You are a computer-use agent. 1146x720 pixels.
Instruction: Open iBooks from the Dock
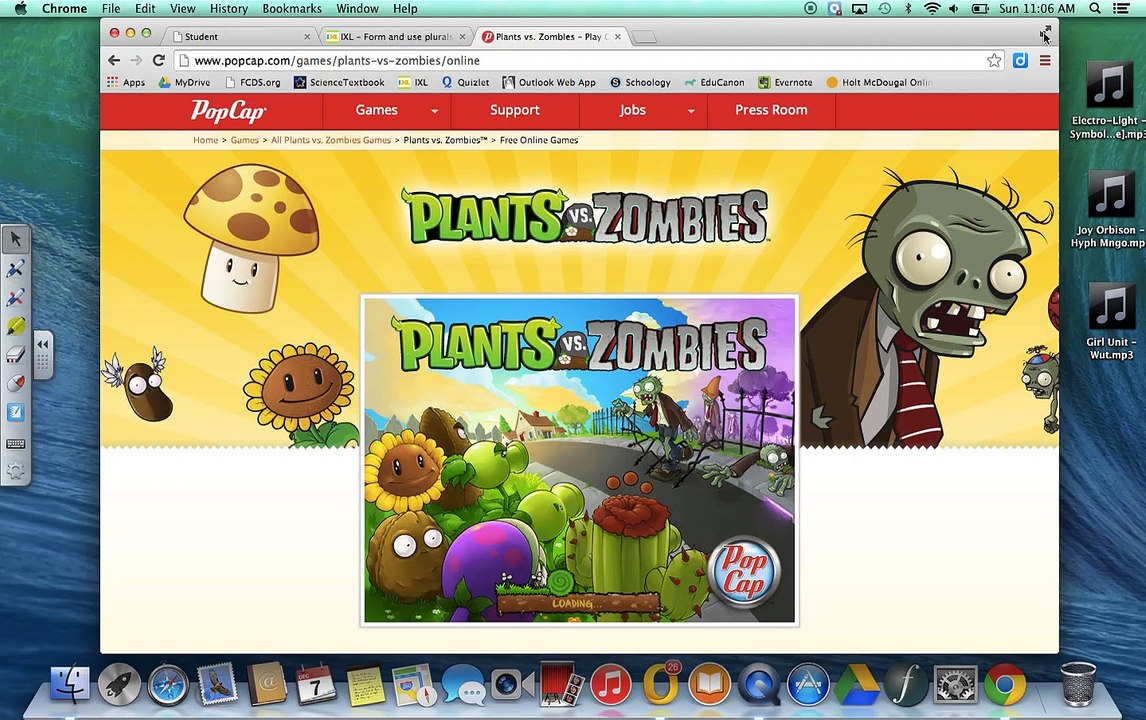pyautogui.click(x=709, y=686)
